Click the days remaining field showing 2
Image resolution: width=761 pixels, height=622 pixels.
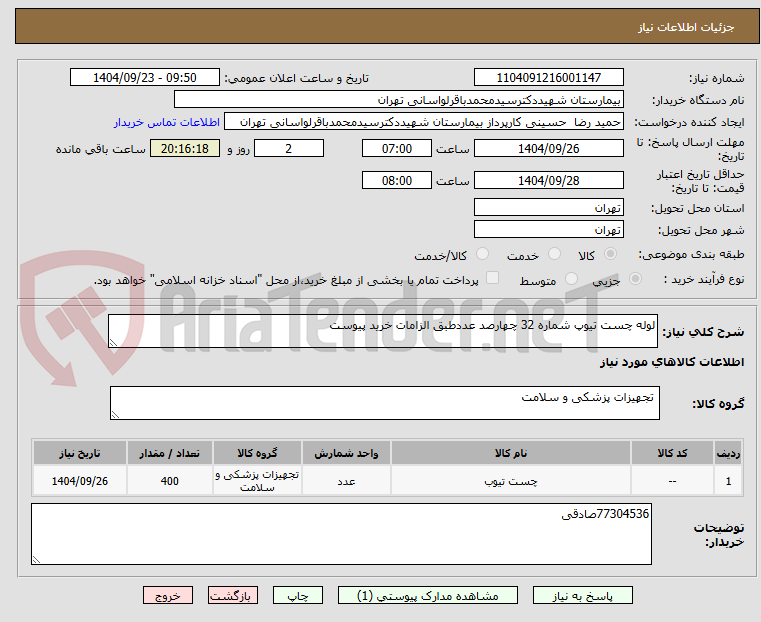click(x=289, y=148)
